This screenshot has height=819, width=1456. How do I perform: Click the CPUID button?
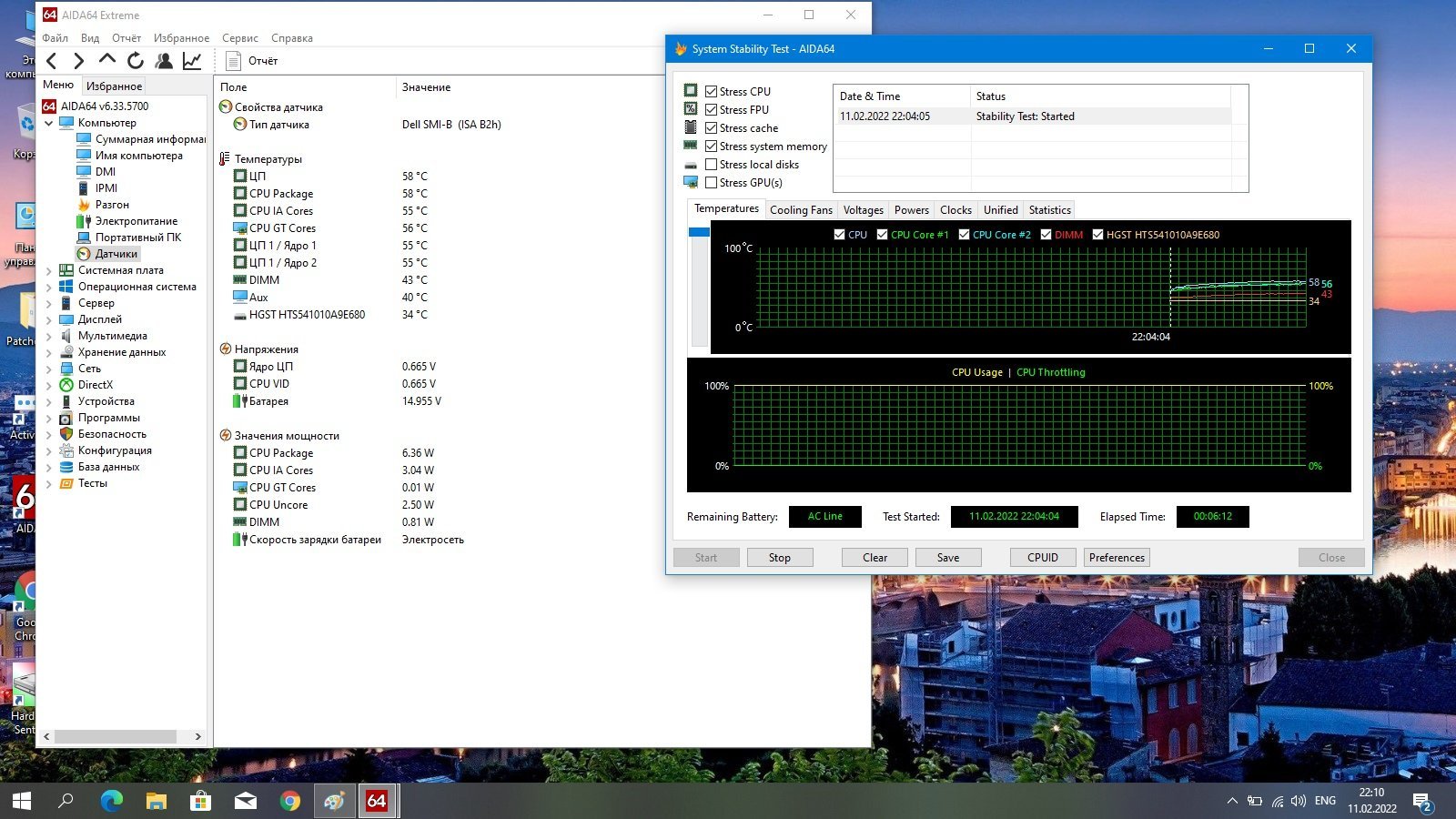coord(1043,558)
